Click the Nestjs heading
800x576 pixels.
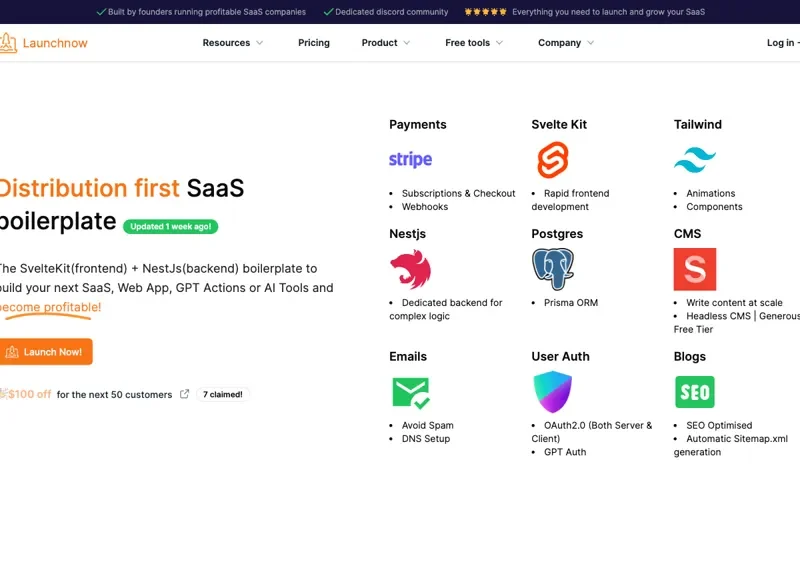coord(407,234)
